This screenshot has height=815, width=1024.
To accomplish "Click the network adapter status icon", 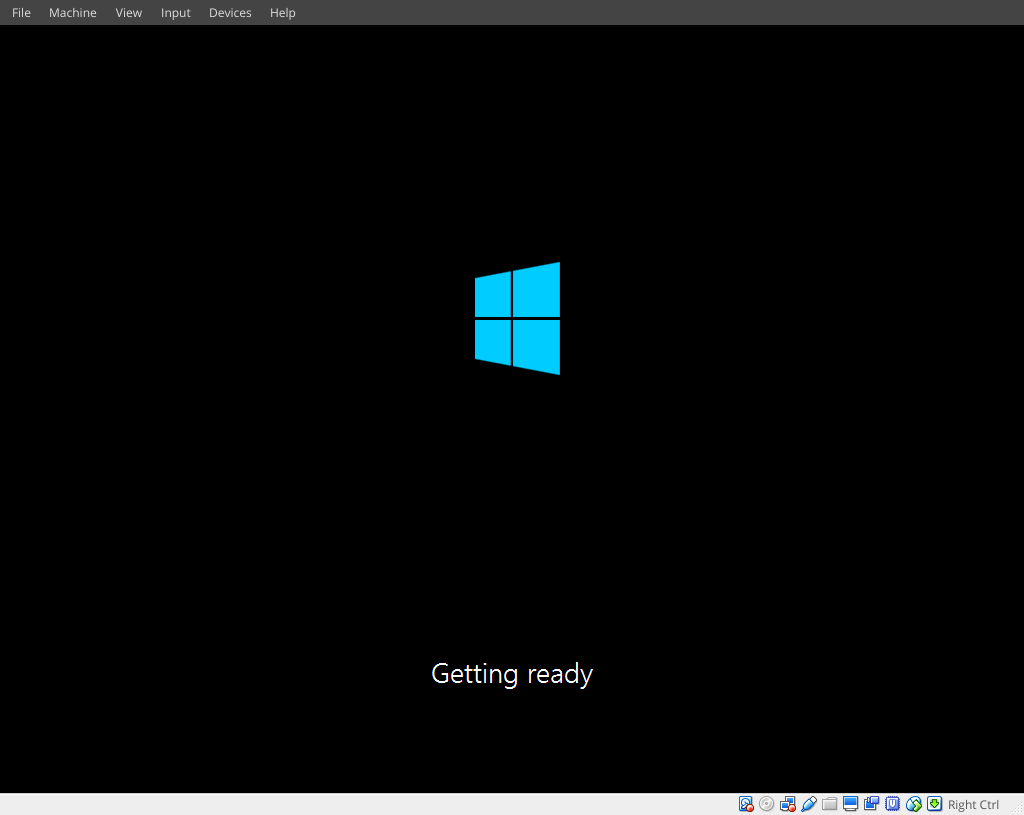I will point(788,804).
